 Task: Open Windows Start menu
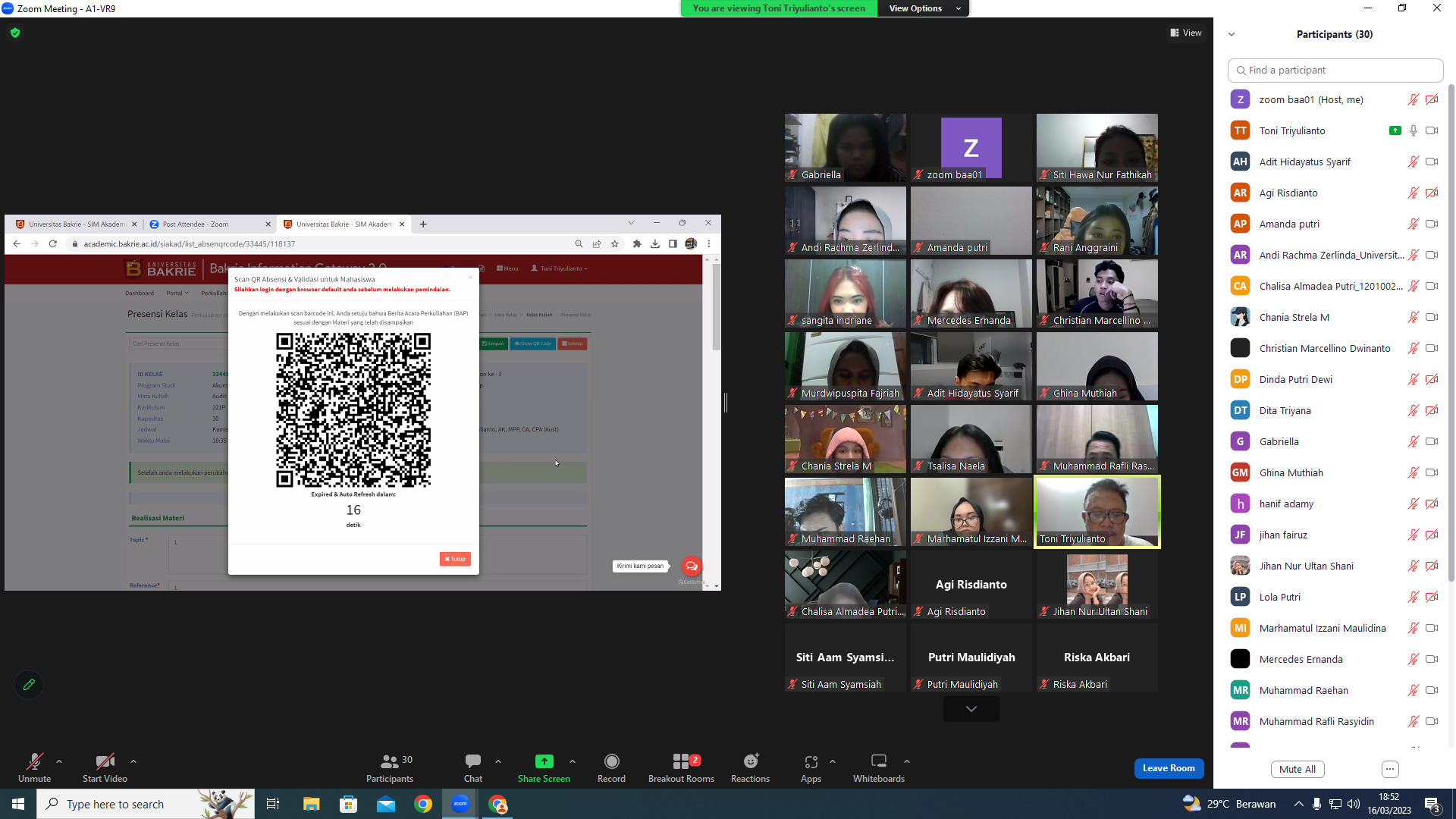click(x=18, y=804)
